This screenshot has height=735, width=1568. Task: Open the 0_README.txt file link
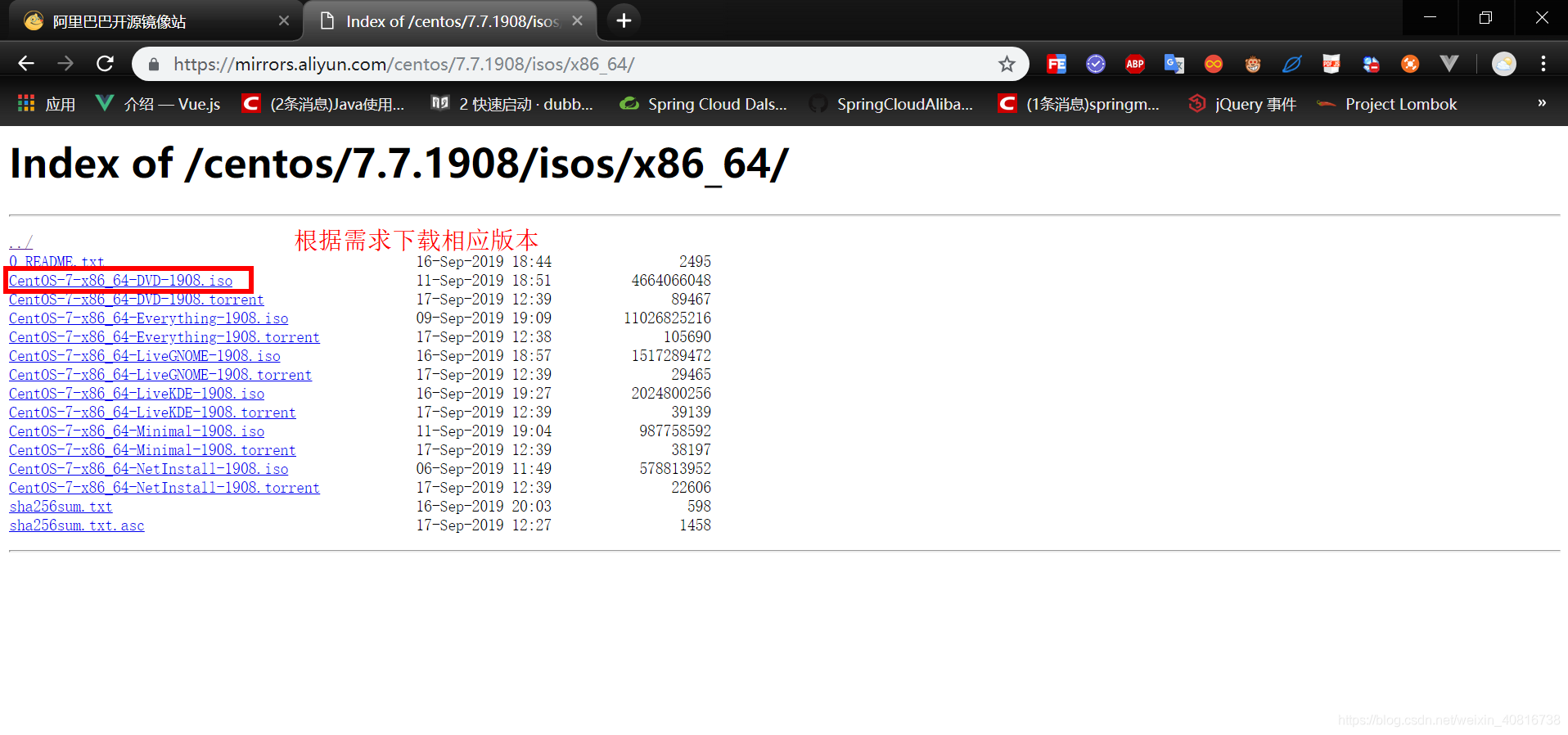tap(56, 262)
